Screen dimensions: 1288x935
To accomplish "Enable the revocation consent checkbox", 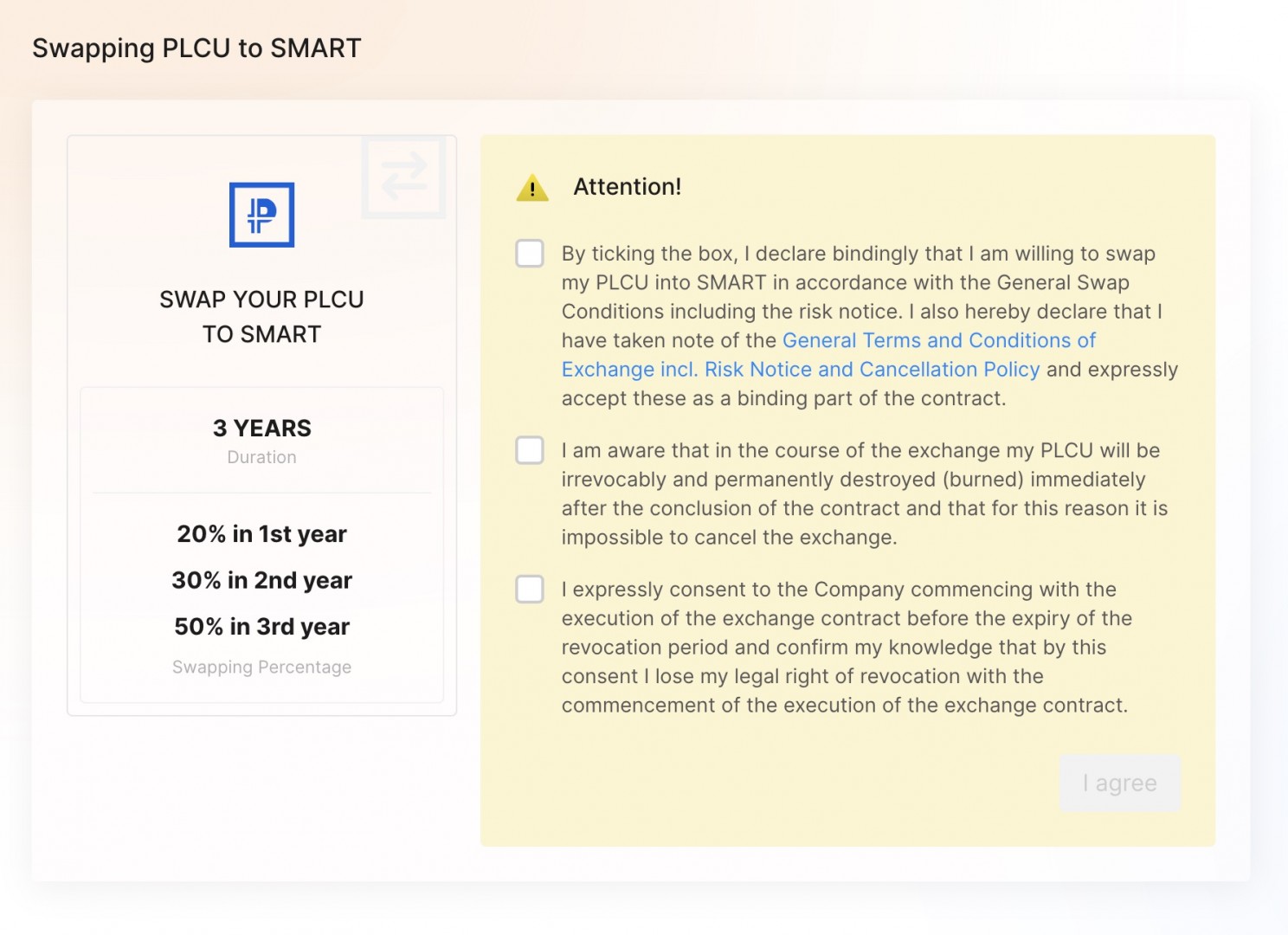I will (530, 589).
